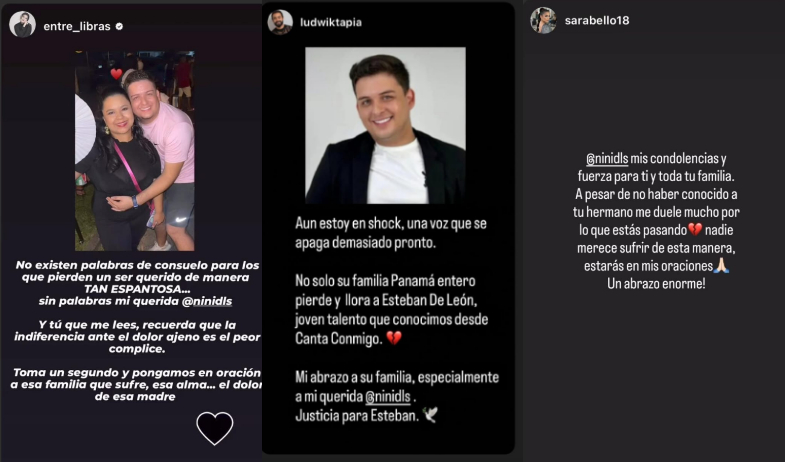Click the 'Un abrazo enorme!' text
Viewport: 785px width, 462px height.
pos(656,284)
